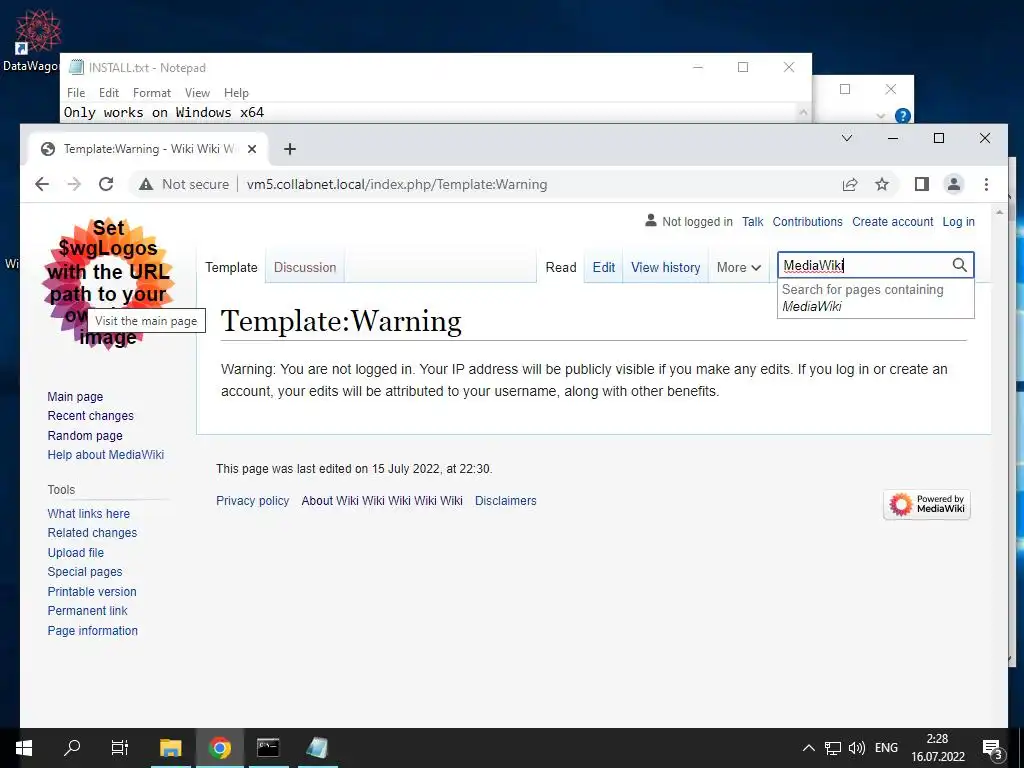Go back using Chrome's back arrow

pos(42,184)
